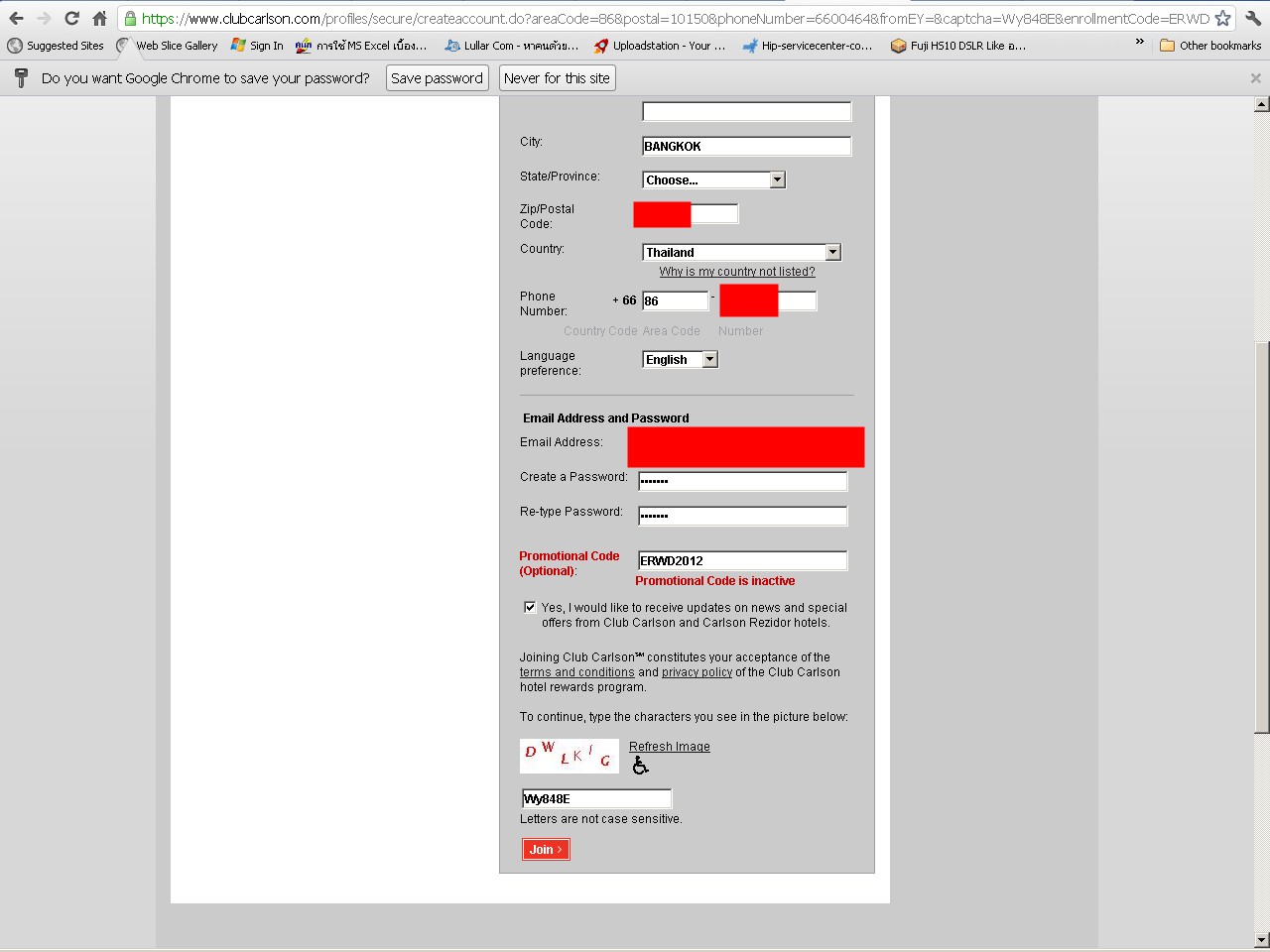
Task: Open Web Slice Gallery bookmark
Action: [x=167, y=46]
